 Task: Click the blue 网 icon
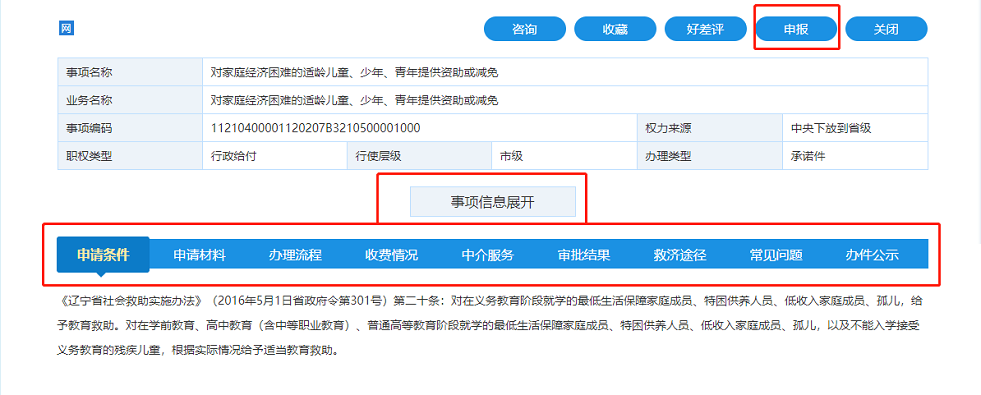[66, 28]
